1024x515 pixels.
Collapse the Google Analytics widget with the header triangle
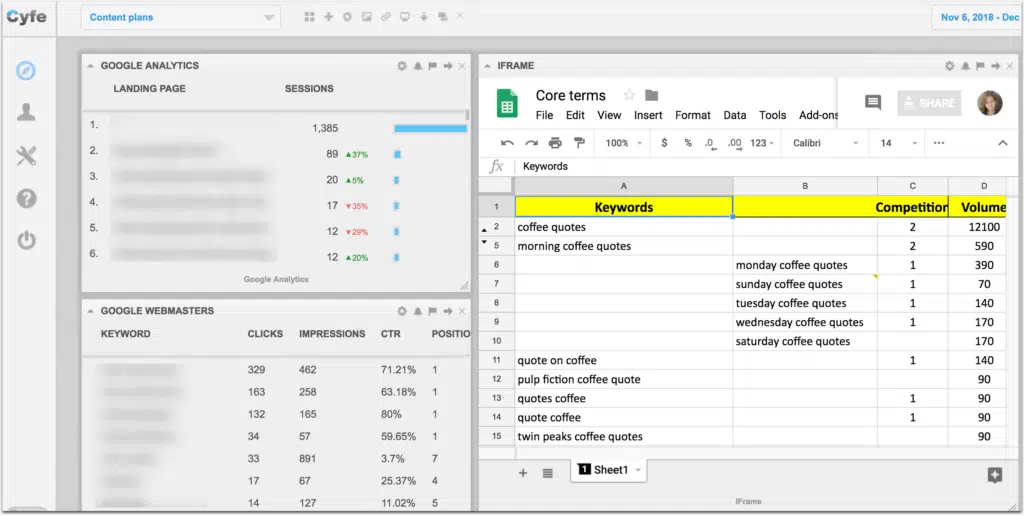(x=91, y=66)
